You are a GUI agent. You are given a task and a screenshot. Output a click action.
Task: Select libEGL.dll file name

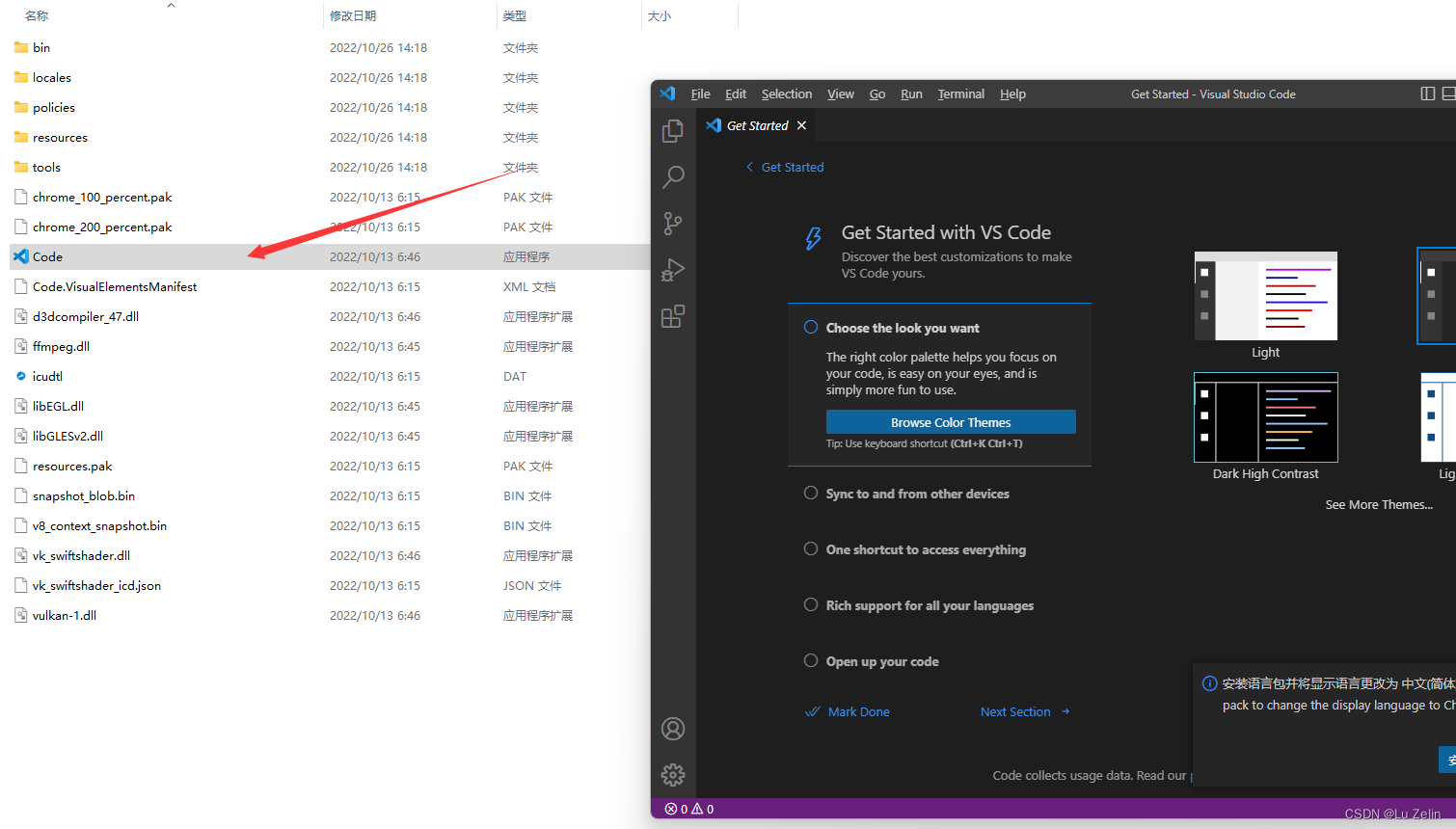click(58, 406)
